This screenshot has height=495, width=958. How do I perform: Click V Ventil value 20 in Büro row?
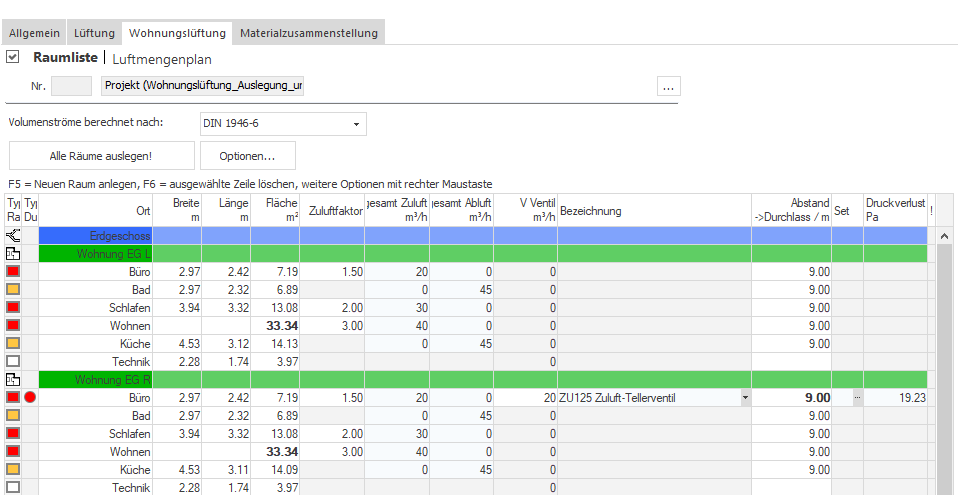click(525, 398)
